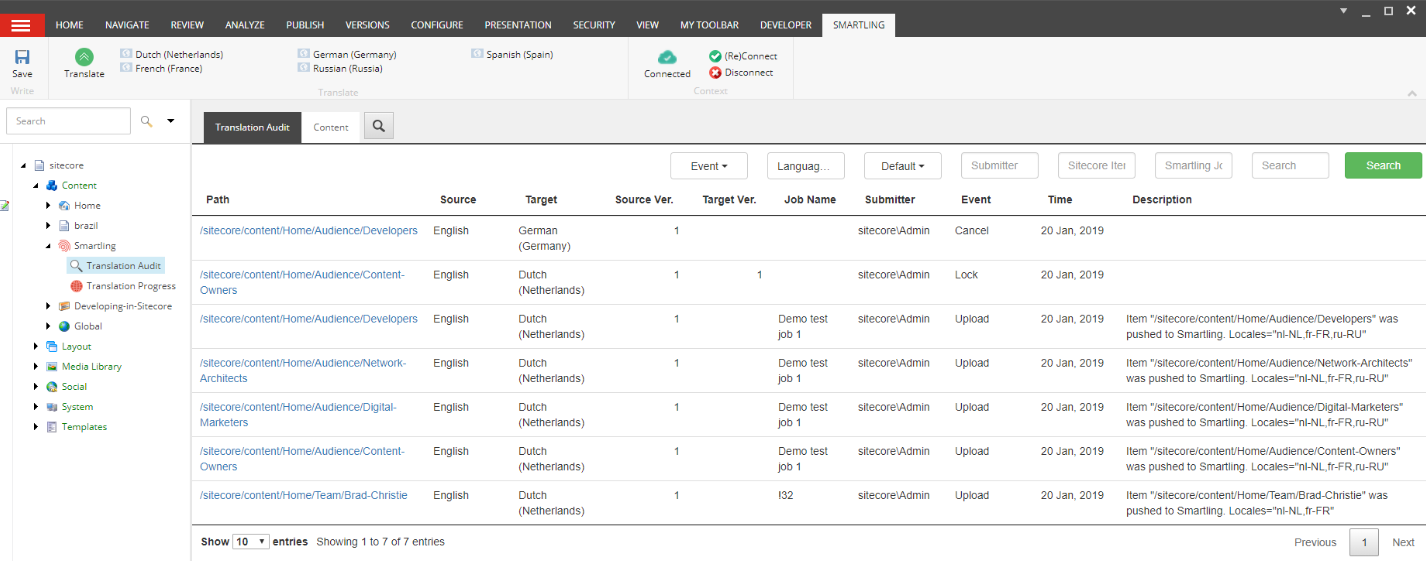Open the tree search options dropdown arrow

(171, 121)
